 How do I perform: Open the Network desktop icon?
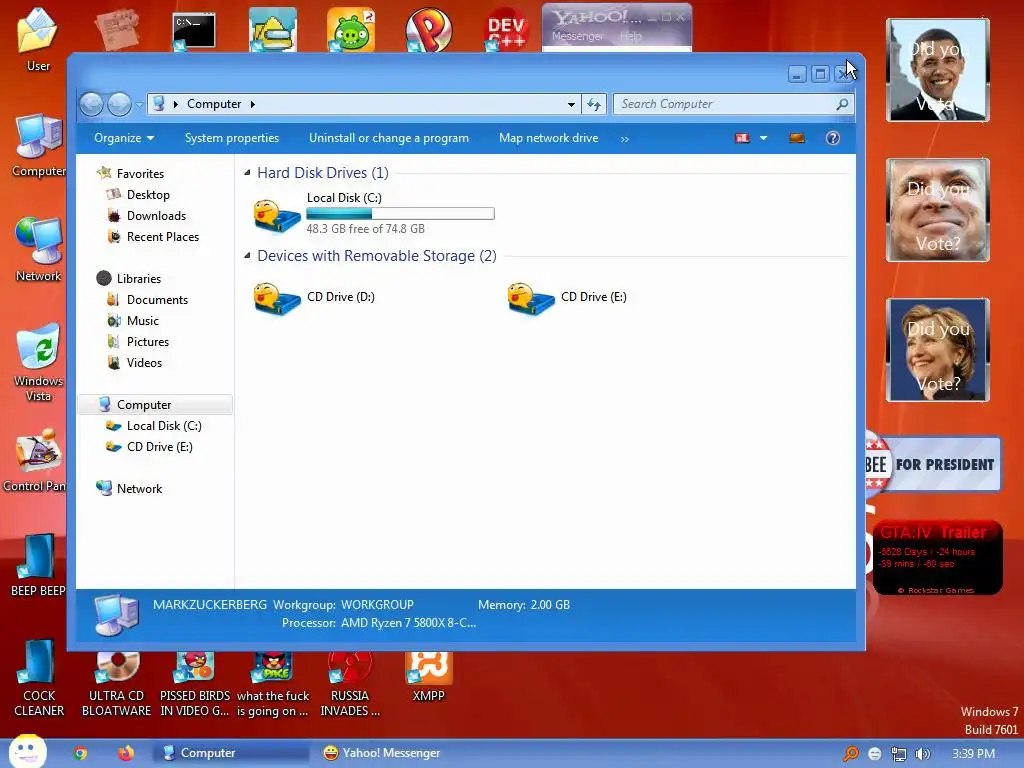click(39, 249)
